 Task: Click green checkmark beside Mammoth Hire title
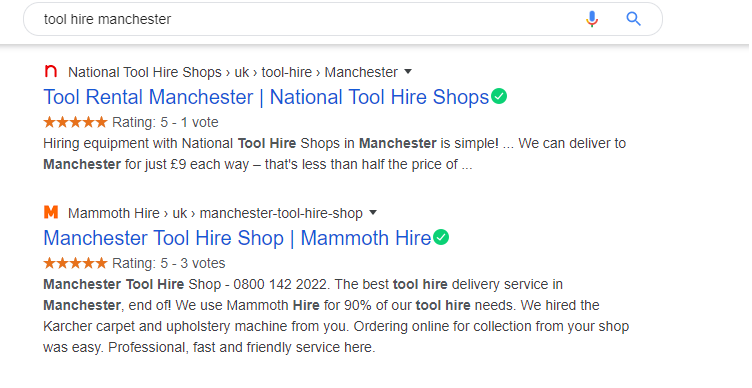(441, 237)
